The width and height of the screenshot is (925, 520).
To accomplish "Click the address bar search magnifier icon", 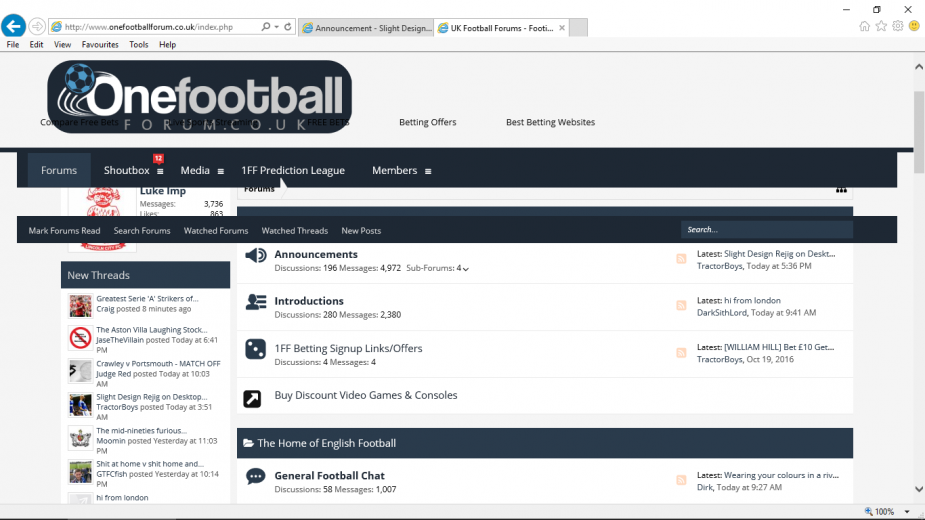I will (x=266, y=27).
